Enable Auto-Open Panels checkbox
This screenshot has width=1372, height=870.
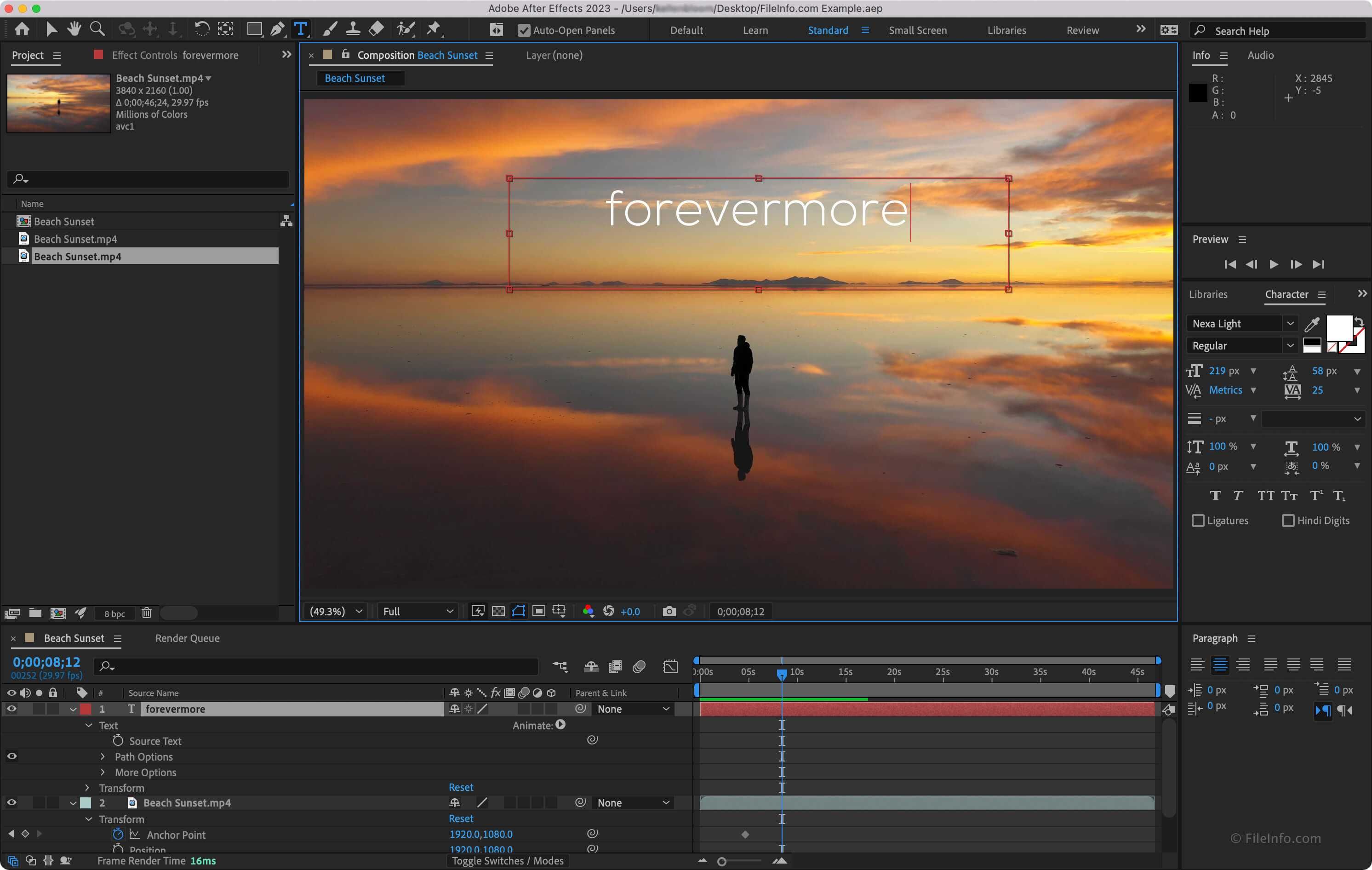pyautogui.click(x=522, y=30)
